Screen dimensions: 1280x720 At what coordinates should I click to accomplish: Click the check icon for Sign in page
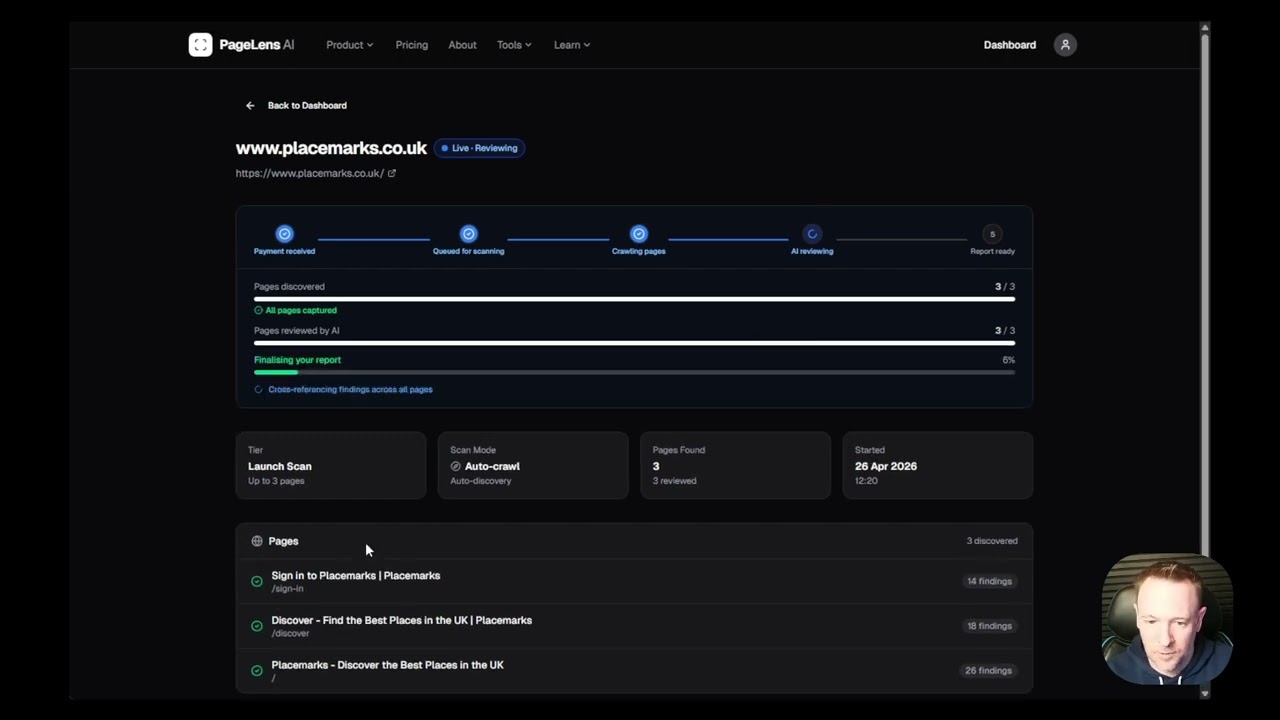(257, 581)
